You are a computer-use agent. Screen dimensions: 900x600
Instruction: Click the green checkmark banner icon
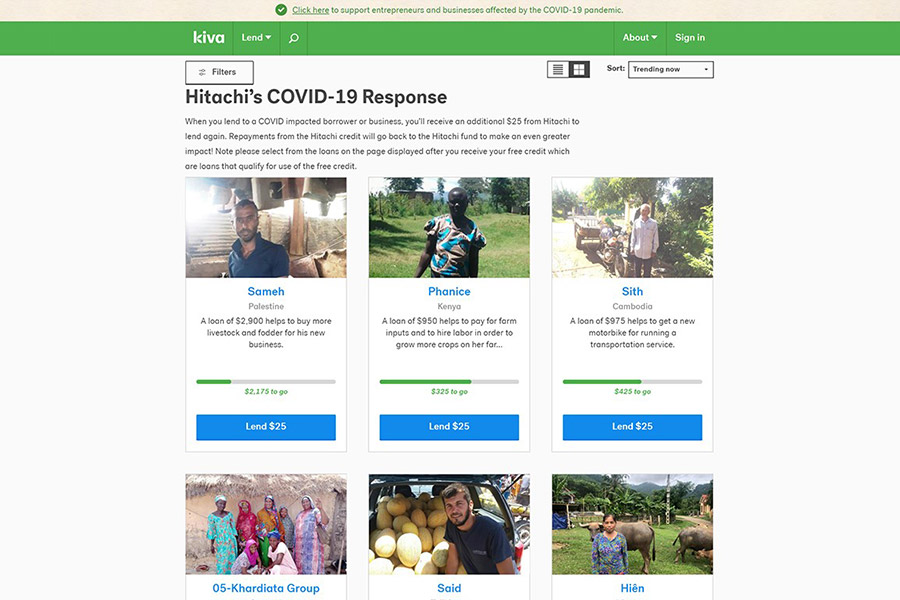click(x=281, y=10)
